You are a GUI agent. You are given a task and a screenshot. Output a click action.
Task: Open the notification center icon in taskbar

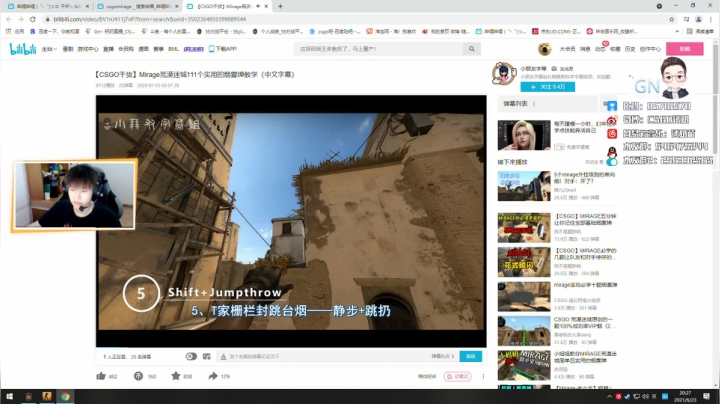[707, 396]
